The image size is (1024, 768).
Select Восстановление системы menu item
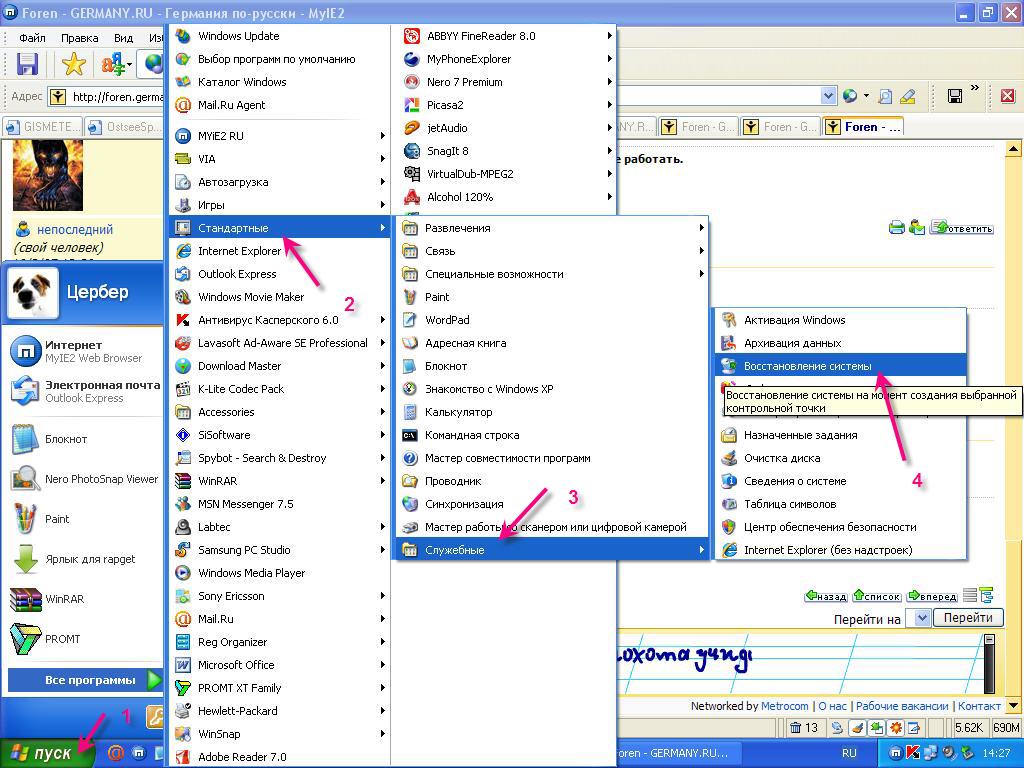[x=807, y=366]
